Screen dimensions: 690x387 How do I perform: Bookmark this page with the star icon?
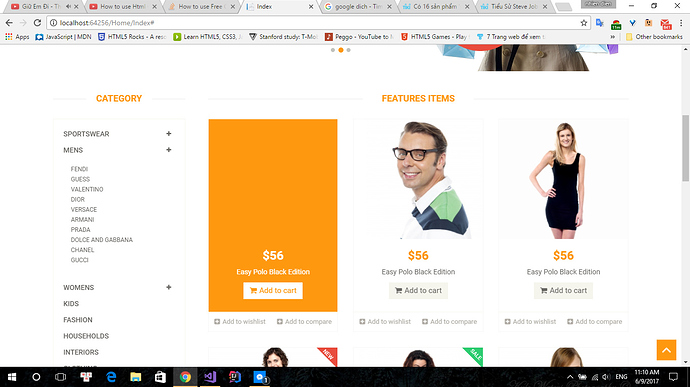point(584,23)
